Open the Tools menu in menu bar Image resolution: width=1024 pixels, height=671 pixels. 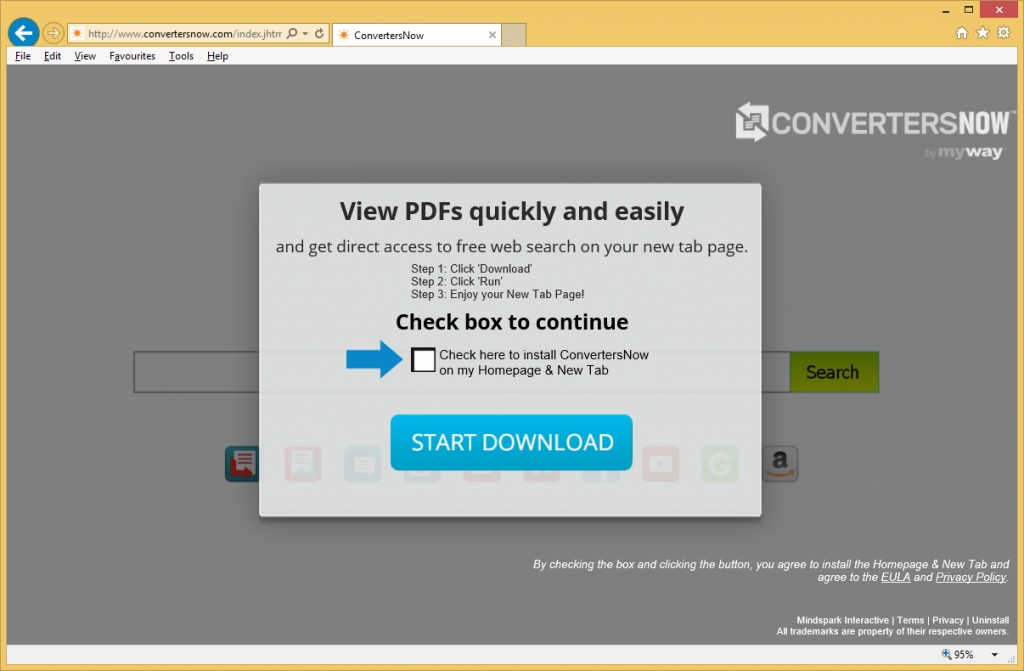tap(181, 56)
